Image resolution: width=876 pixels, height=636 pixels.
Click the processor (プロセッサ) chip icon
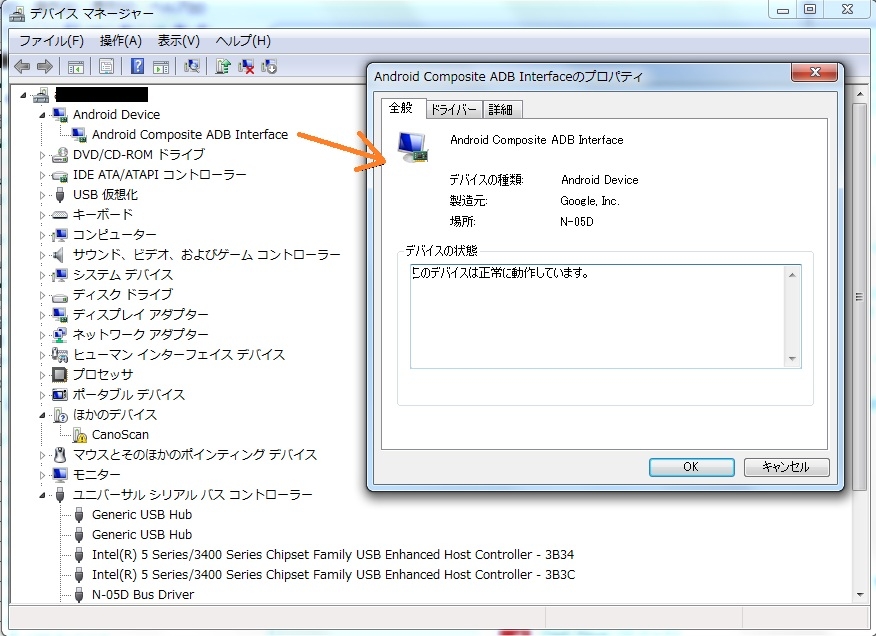click(x=59, y=374)
